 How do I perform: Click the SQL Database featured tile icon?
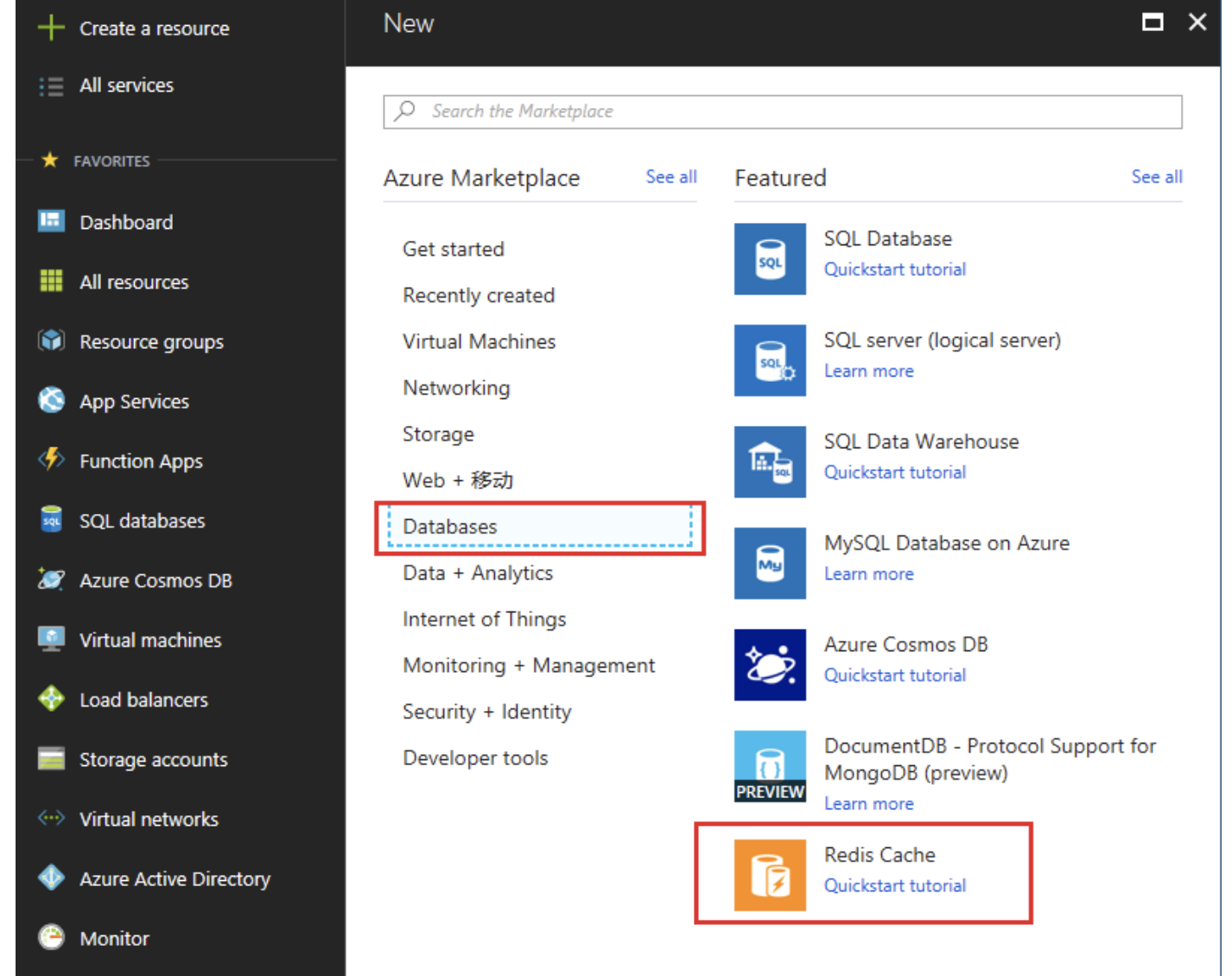tap(769, 259)
